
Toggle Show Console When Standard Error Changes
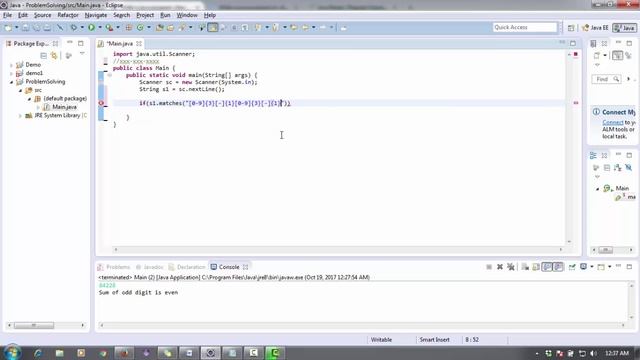pos(558,267)
